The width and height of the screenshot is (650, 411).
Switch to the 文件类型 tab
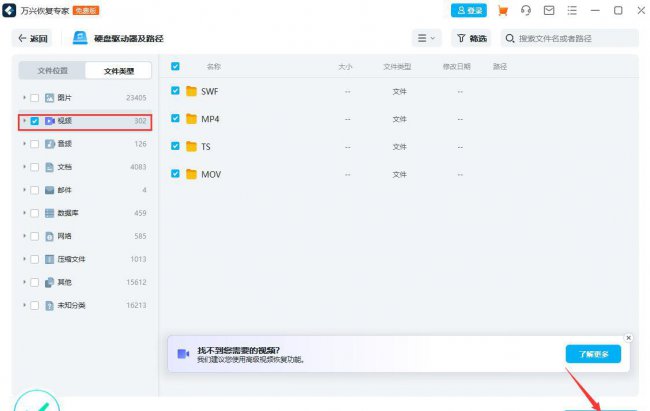tap(119, 71)
